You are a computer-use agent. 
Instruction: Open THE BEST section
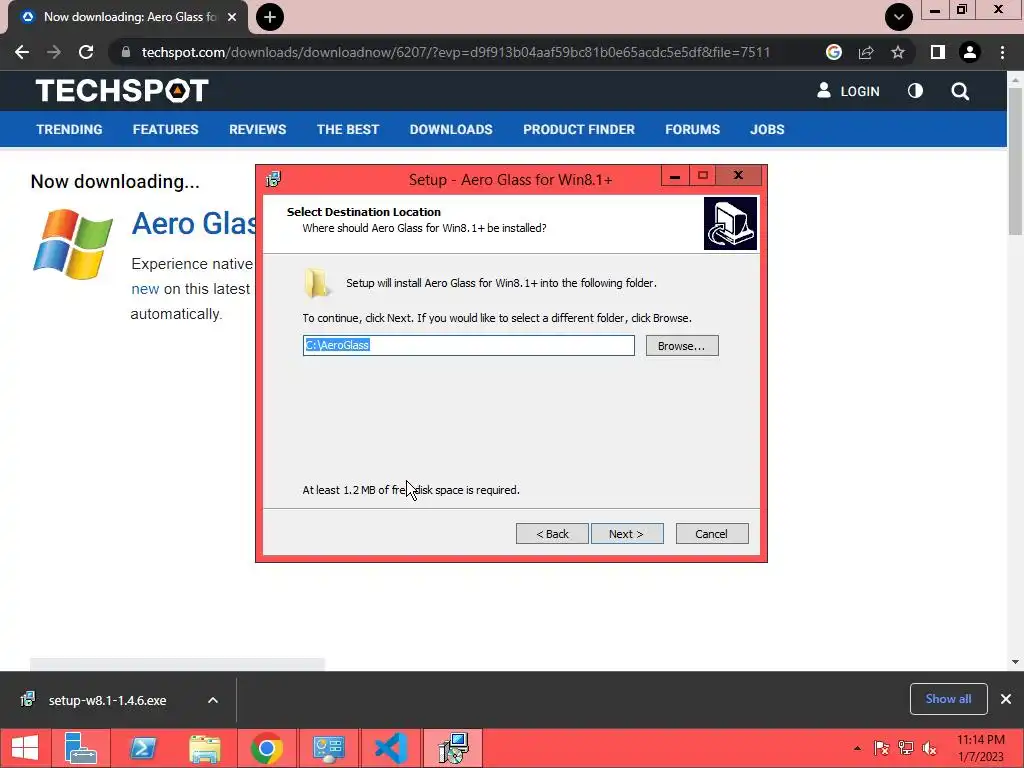pyautogui.click(x=347, y=129)
